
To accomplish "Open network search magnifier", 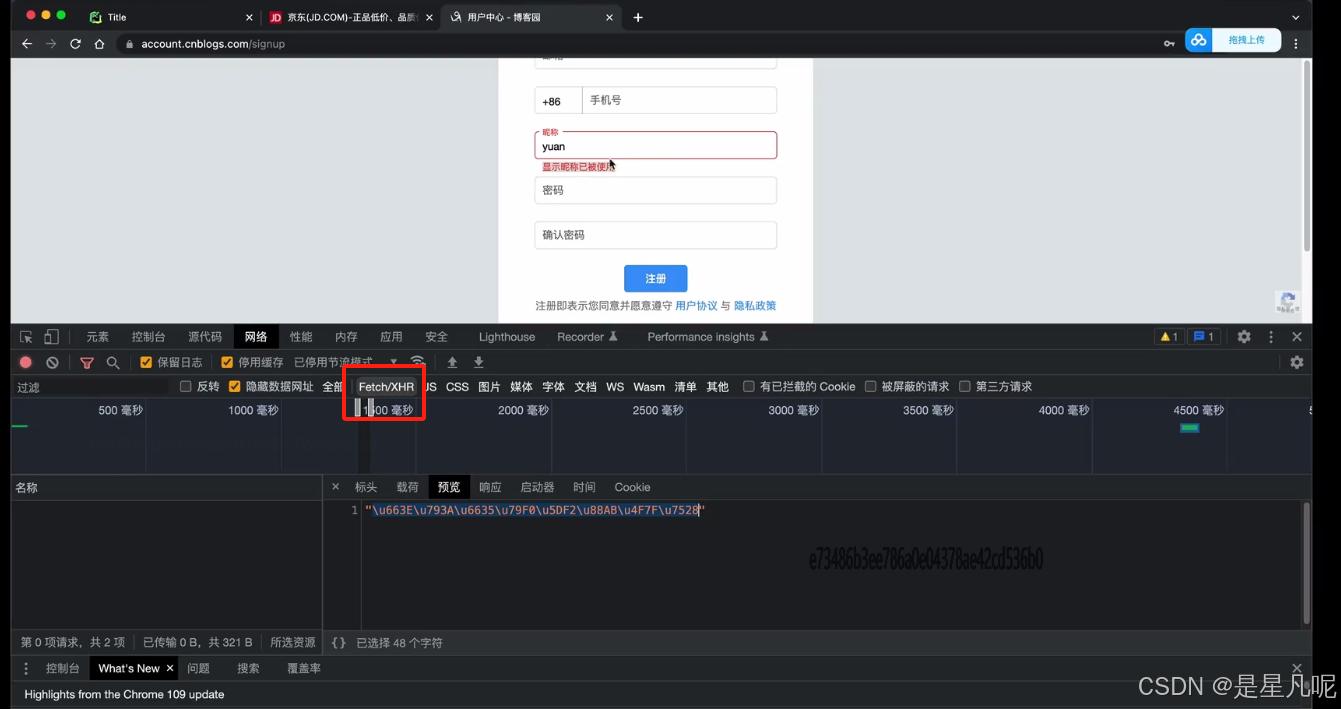I will [x=113, y=362].
